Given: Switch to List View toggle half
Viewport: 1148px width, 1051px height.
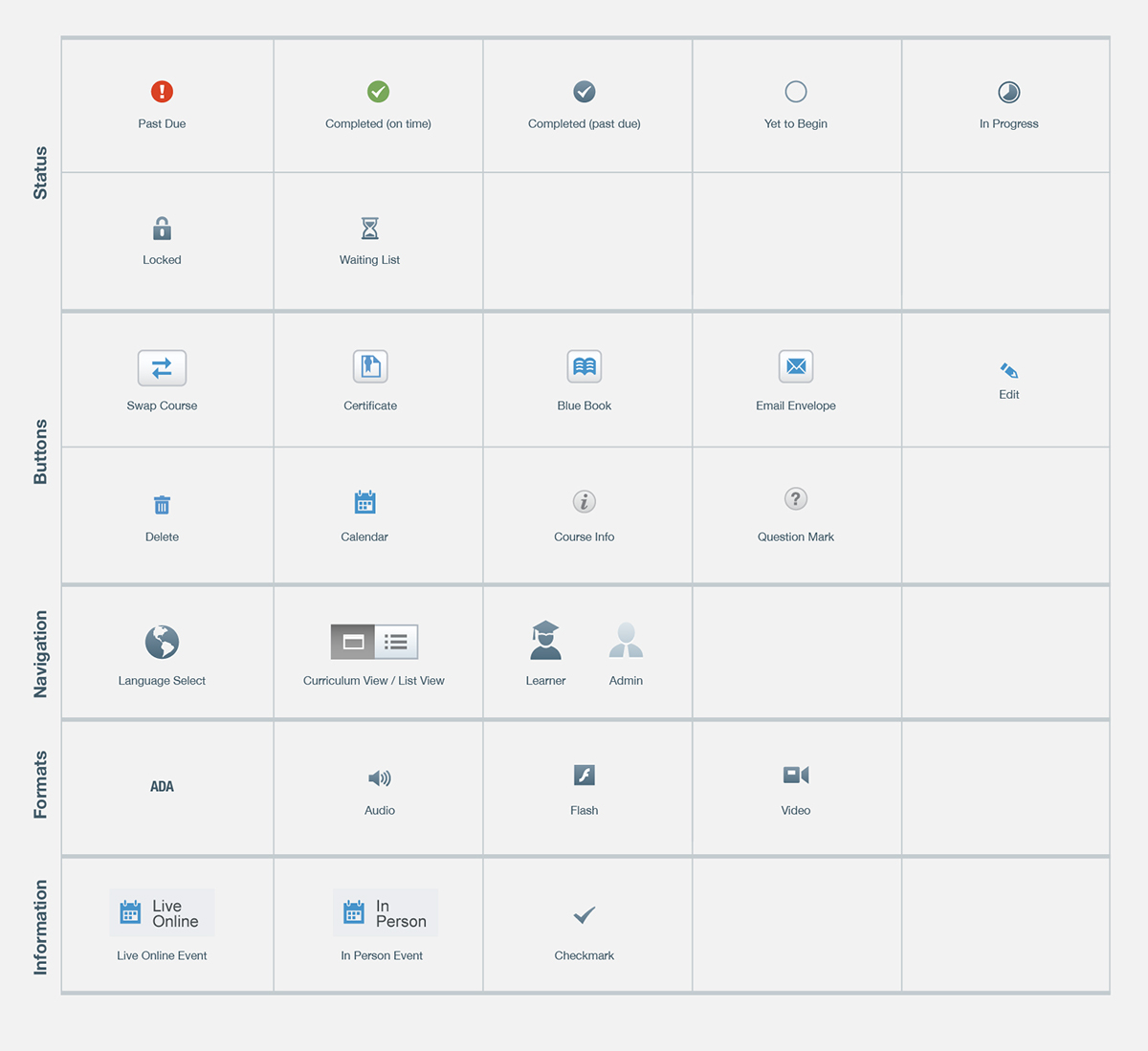Looking at the screenshot, I should (x=396, y=642).
